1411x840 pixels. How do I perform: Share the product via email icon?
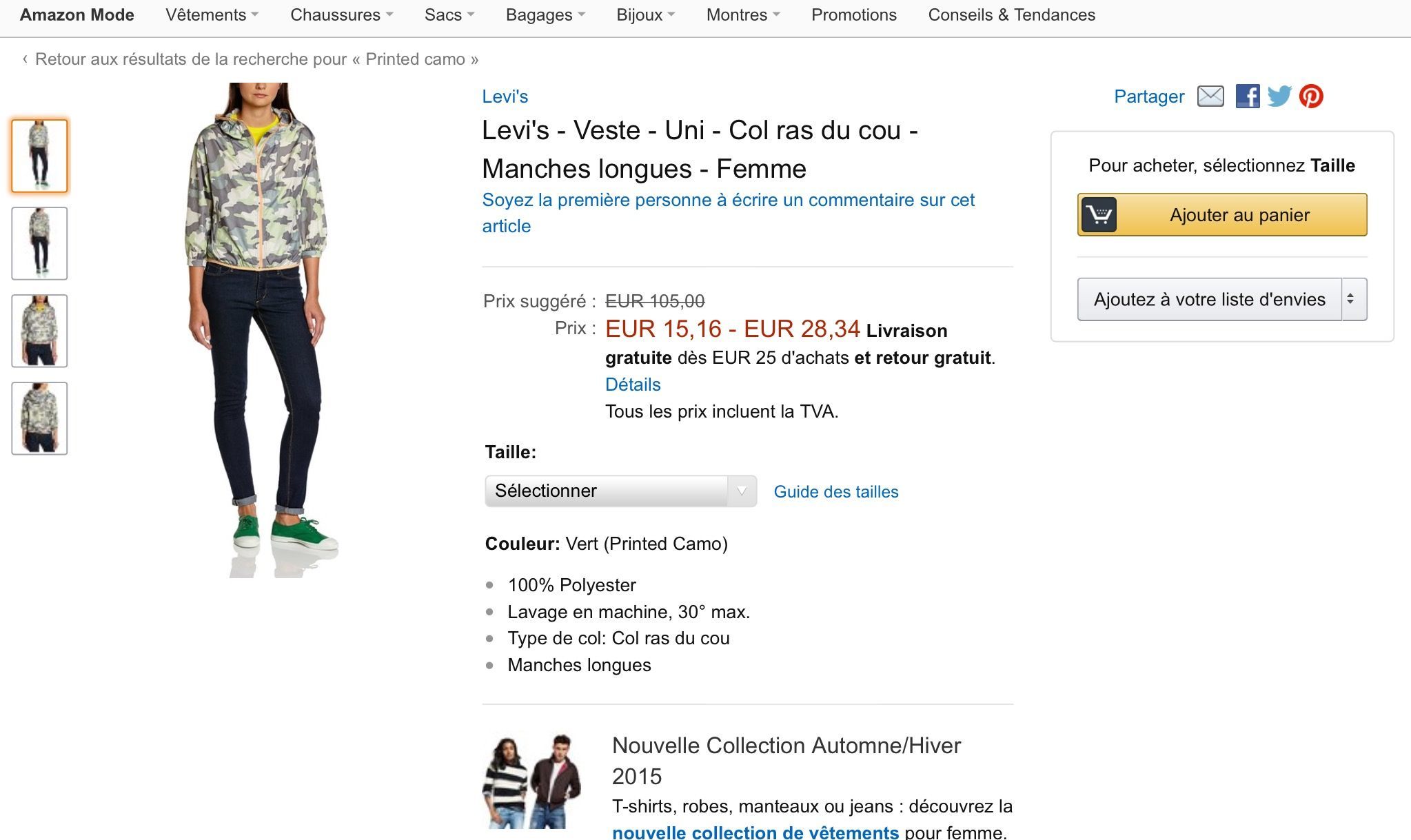[1210, 96]
